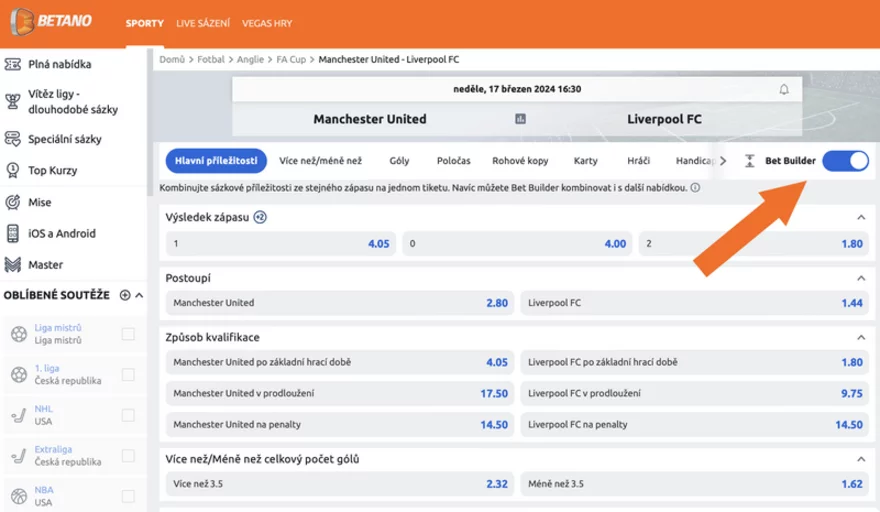This screenshot has width=880, height=512.
Task: Bet Manchester United na penalty 14.50
Action: (340, 425)
